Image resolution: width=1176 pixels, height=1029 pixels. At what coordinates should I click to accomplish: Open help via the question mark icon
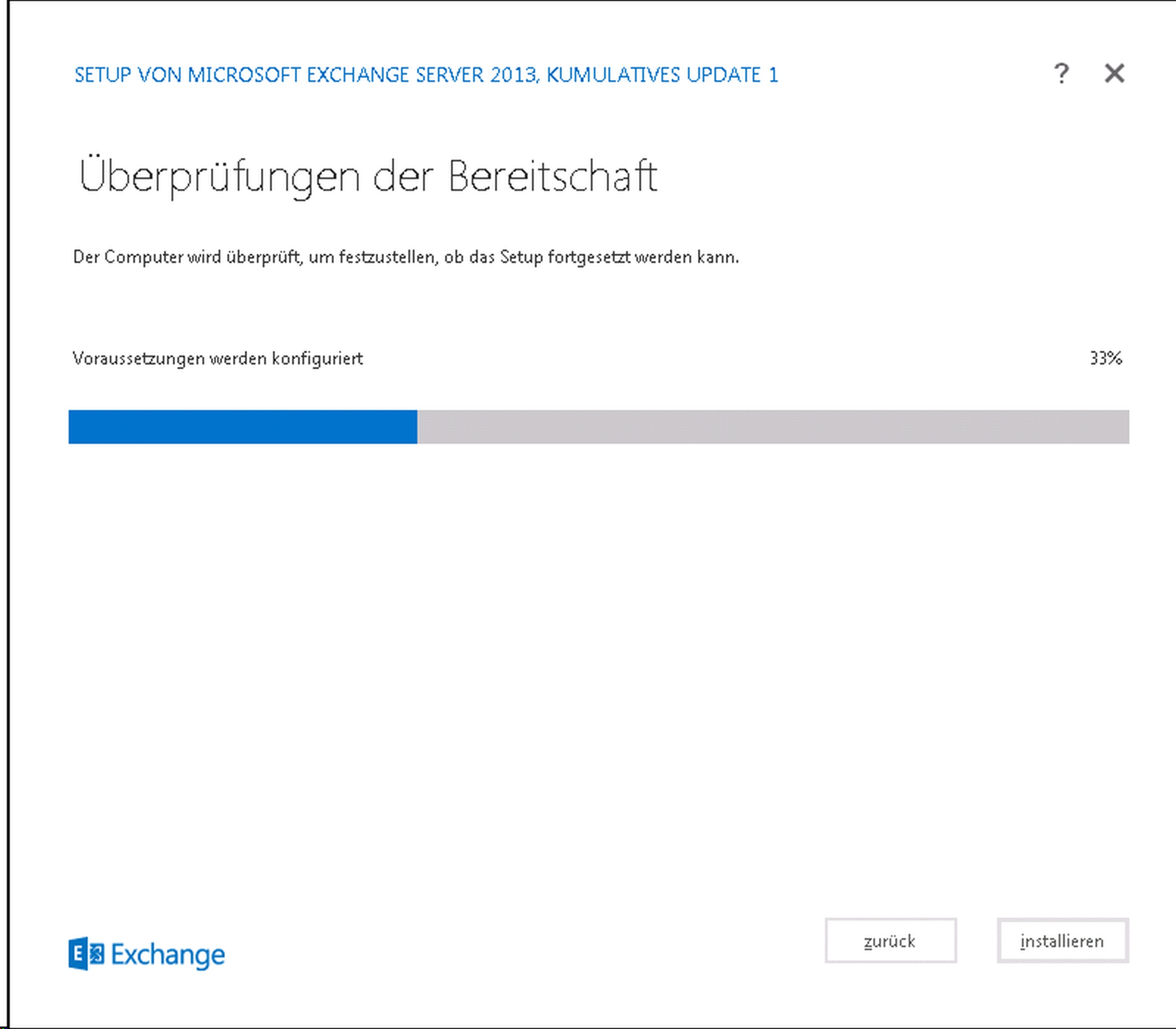click(1061, 73)
